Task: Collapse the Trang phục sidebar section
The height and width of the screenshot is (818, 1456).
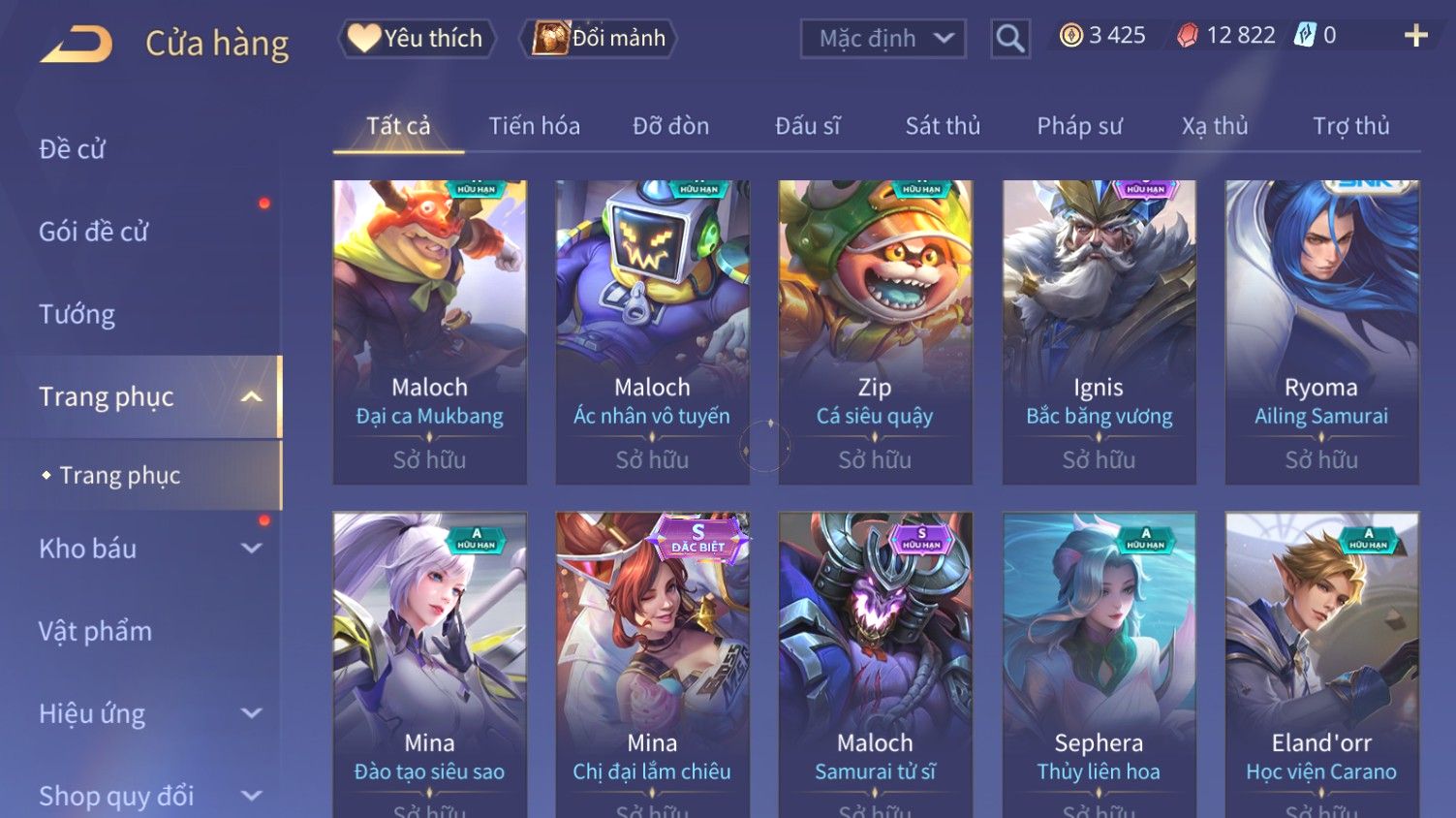Action: [251, 396]
